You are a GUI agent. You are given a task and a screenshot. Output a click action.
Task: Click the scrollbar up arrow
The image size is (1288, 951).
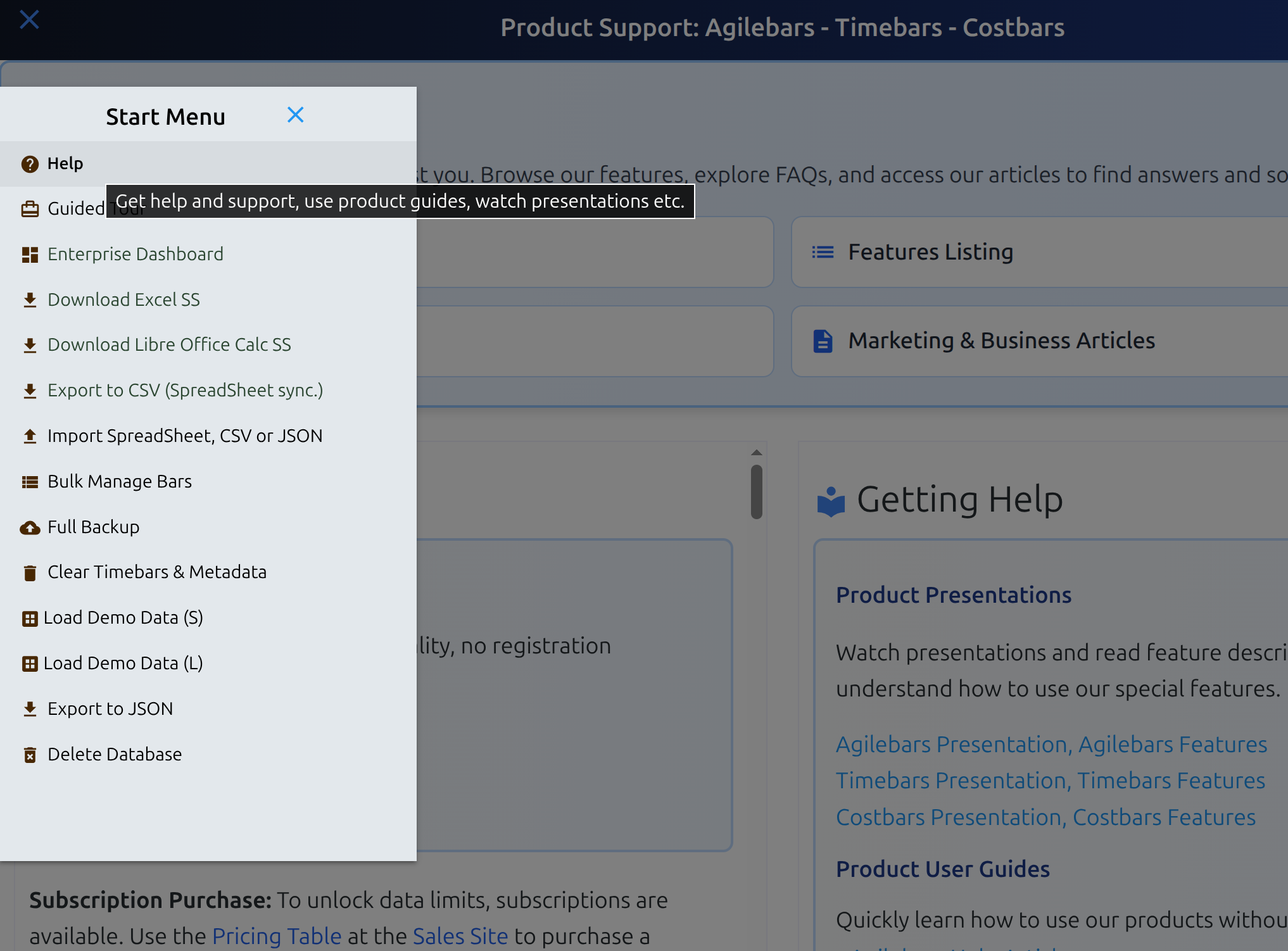click(756, 453)
